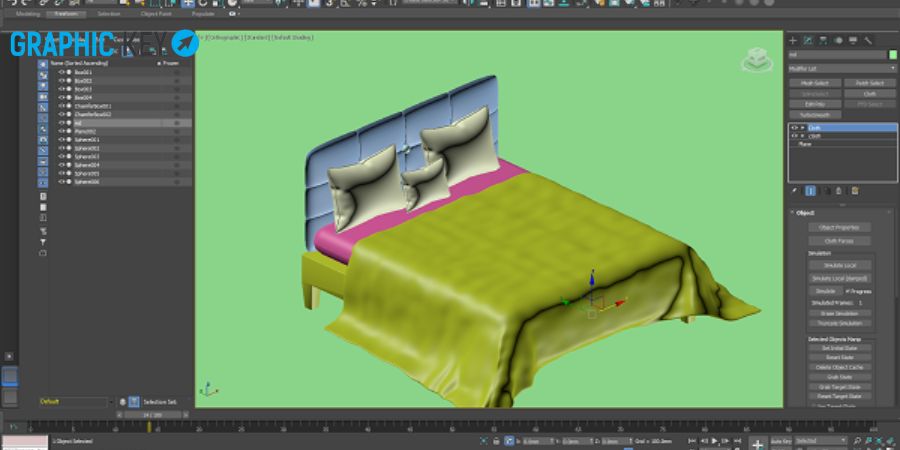
Task: Open the Motion panel icon
Action: coord(838,40)
